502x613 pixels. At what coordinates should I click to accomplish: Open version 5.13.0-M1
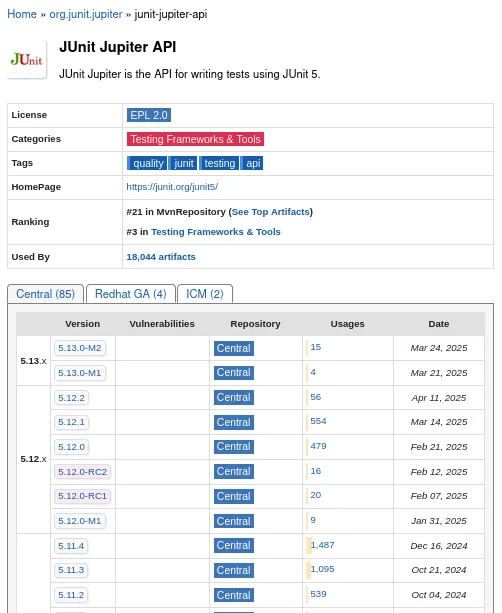80,373
